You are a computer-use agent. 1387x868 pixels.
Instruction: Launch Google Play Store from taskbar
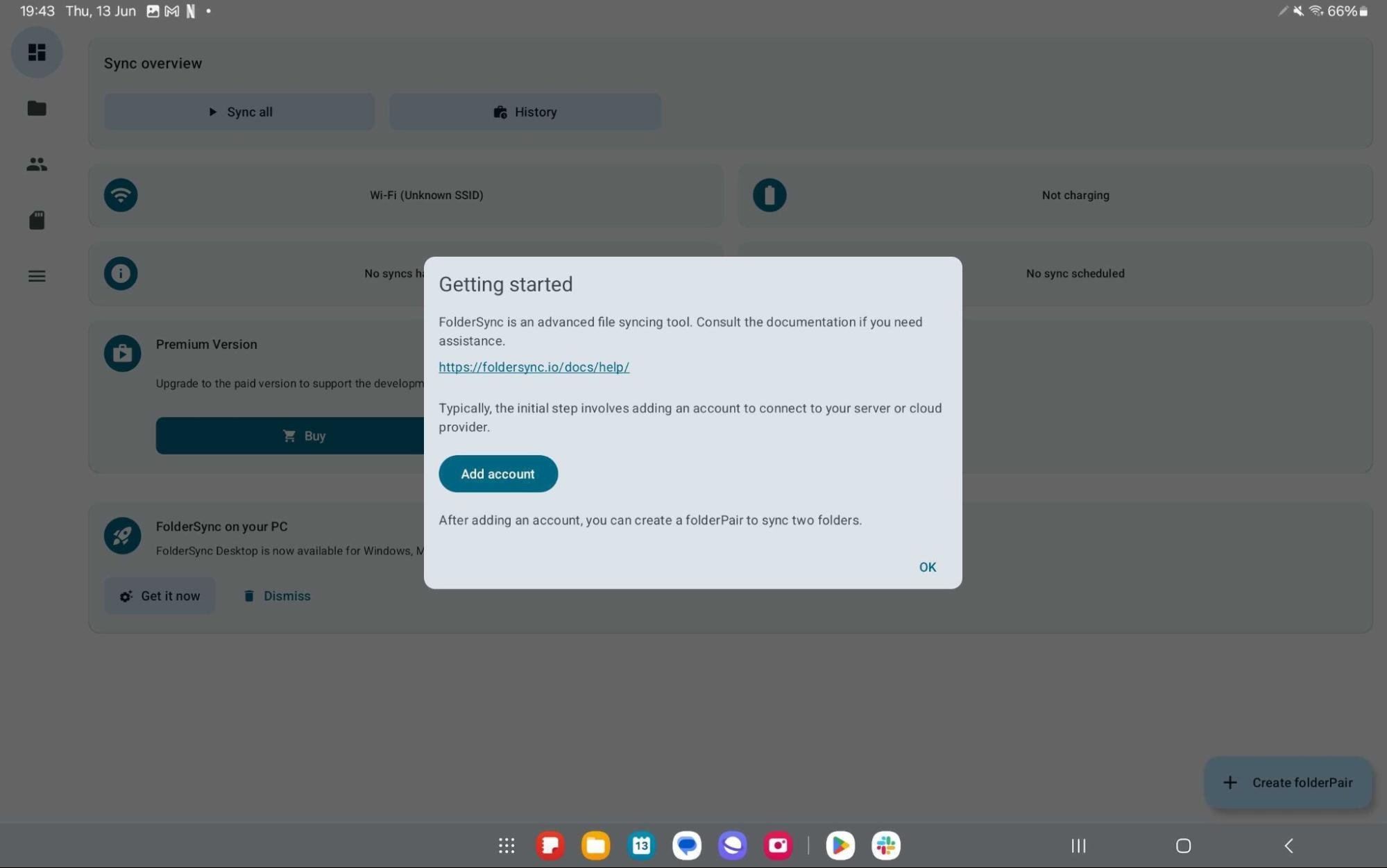click(x=840, y=846)
